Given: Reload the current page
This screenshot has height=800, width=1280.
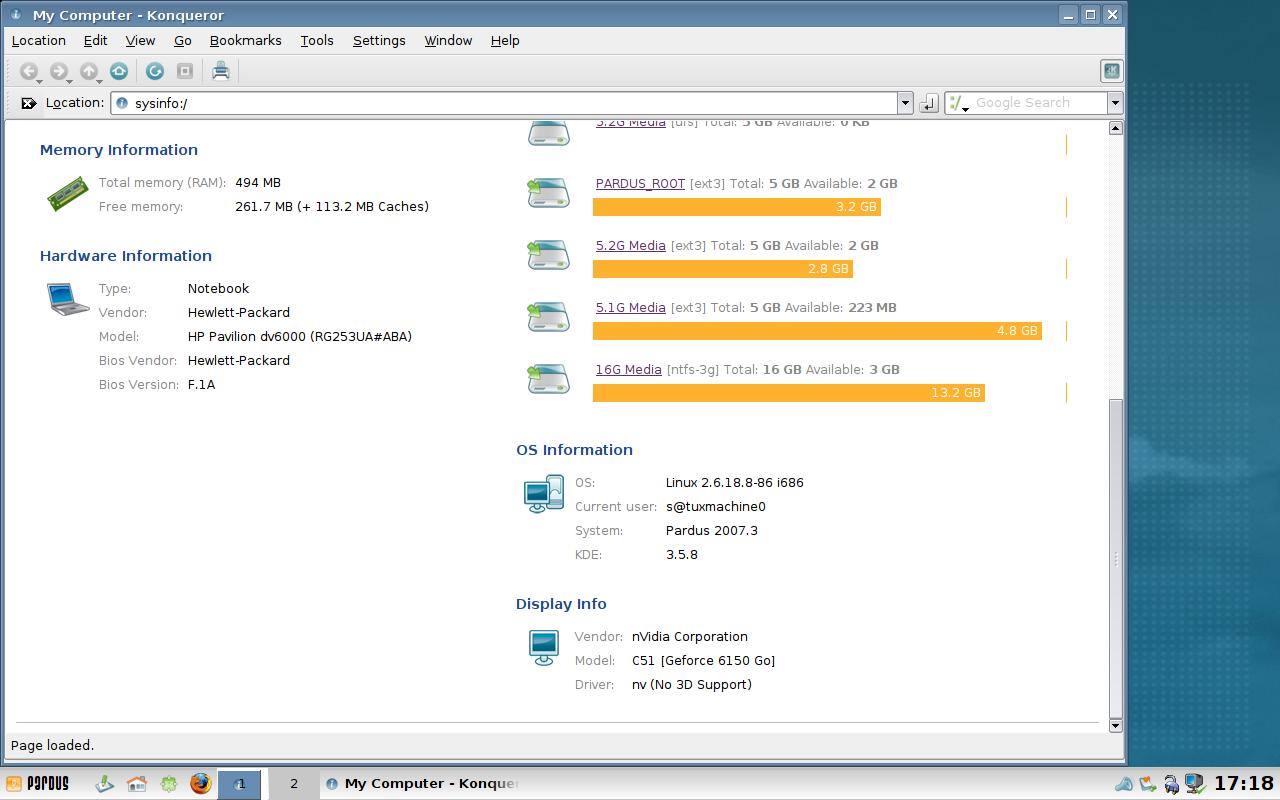Looking at the screenshot, I should click(x=155, y=71).
